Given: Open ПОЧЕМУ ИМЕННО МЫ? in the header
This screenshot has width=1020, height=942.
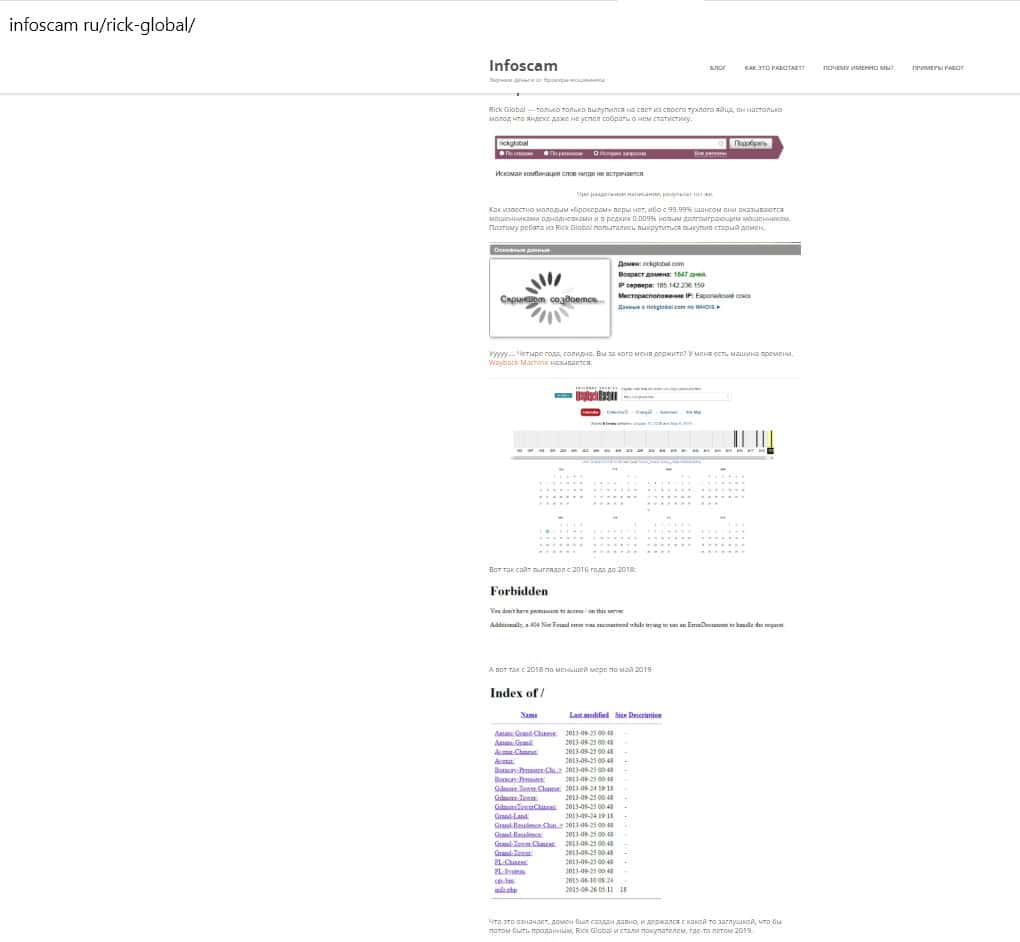Looking at the screenshot, I should (858, 68).
